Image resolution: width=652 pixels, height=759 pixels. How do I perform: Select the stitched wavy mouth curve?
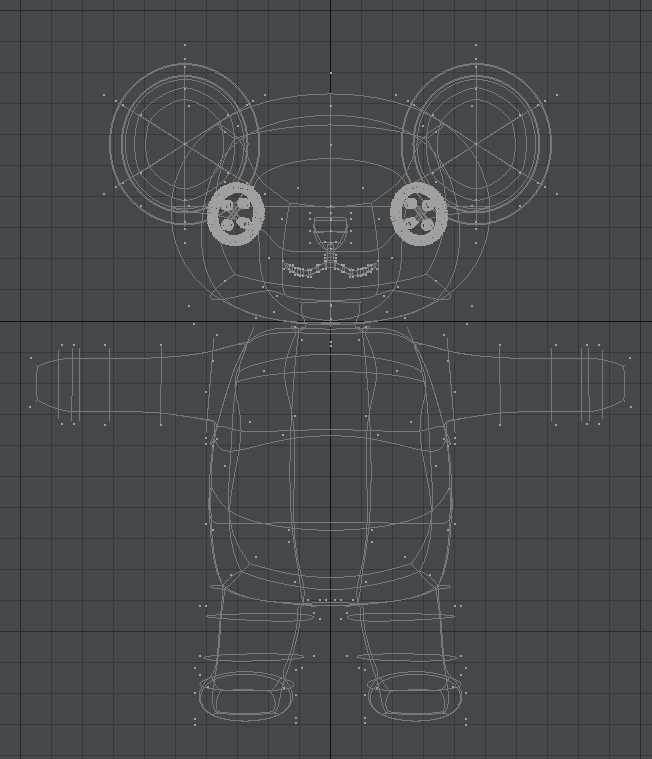click(x=331, y=269)
